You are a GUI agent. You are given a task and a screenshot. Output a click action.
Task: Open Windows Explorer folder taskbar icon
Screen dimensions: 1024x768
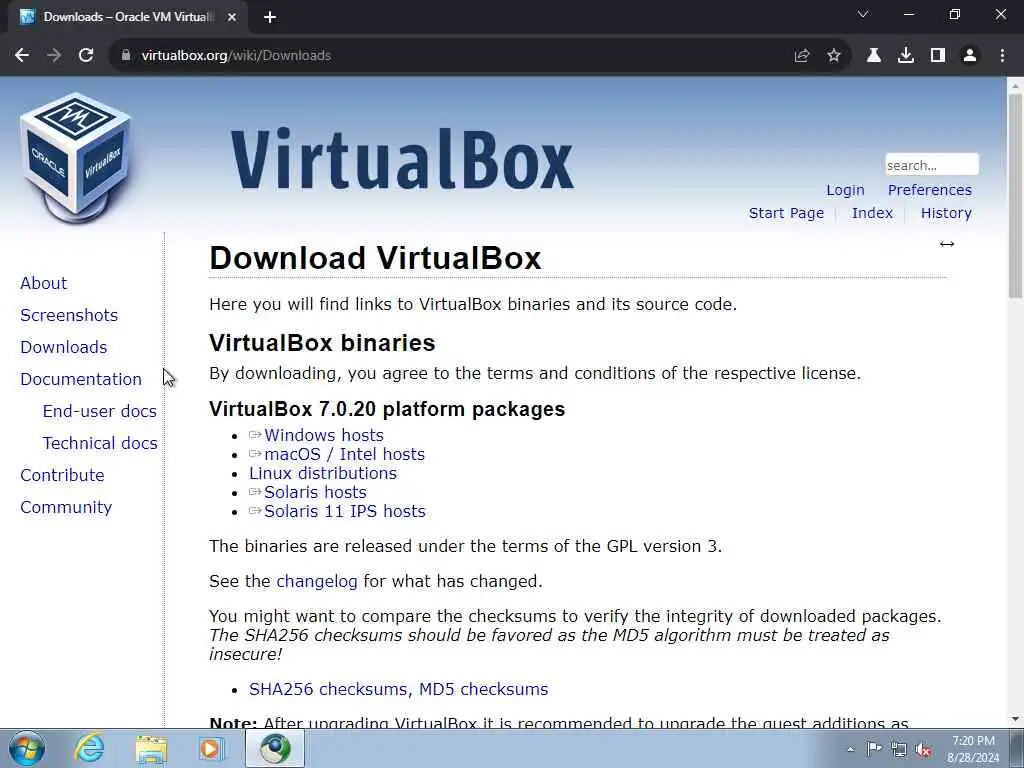click(x=151, y=748)
